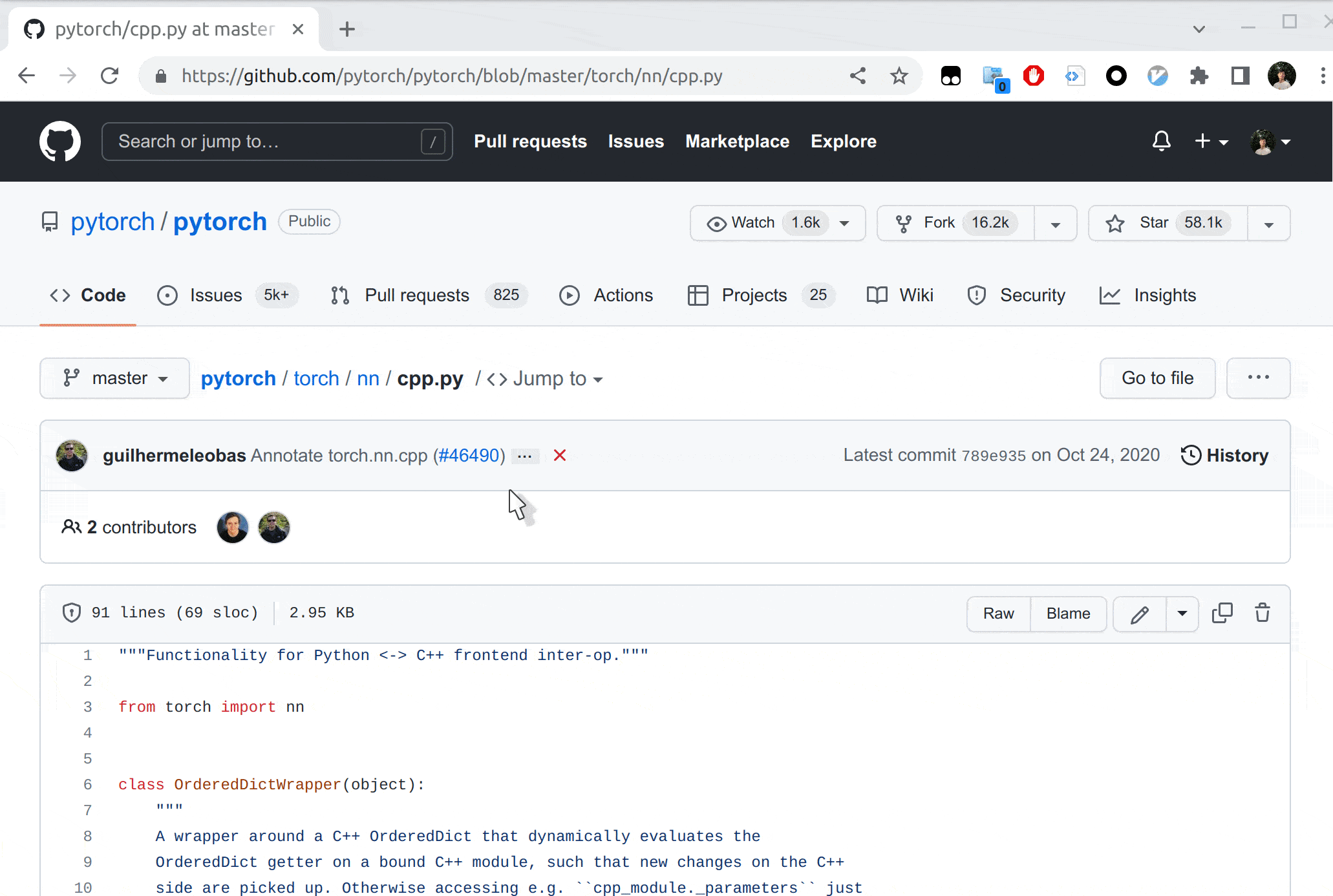Star the repository
The height and width of the screenshot is (896, 1333).
pyautogui.click(x=1168, y=223)
